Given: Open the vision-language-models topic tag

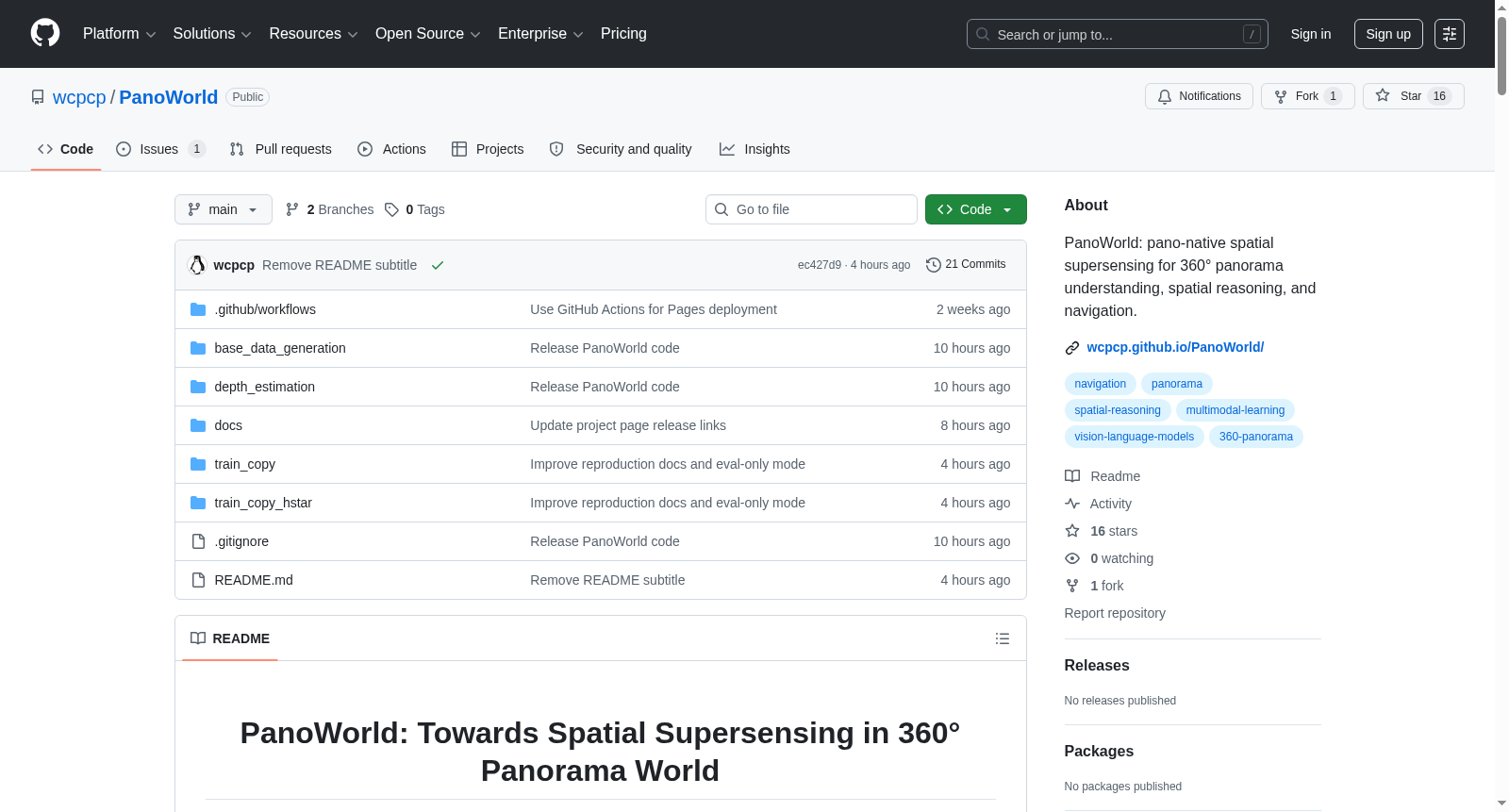Looking at the screenshot, I should pyautogui.click(x=1135, y=437).
